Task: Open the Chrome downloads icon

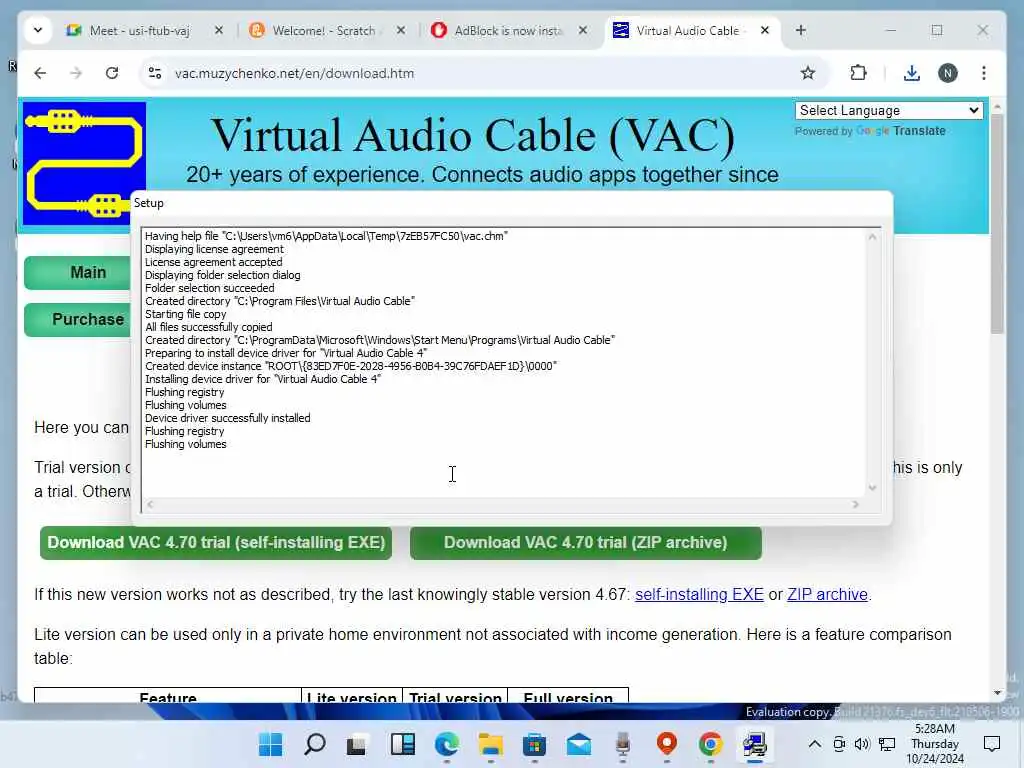Action: click(x=912, y=73)
